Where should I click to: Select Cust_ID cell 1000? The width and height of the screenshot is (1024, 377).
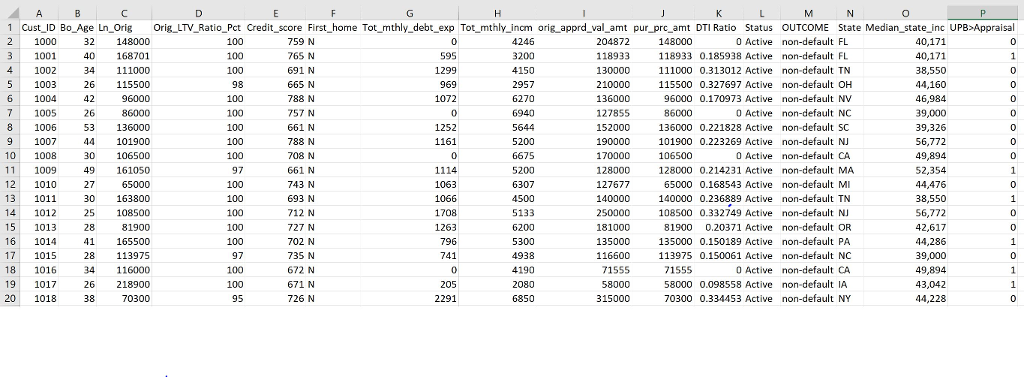coord(39,42)
